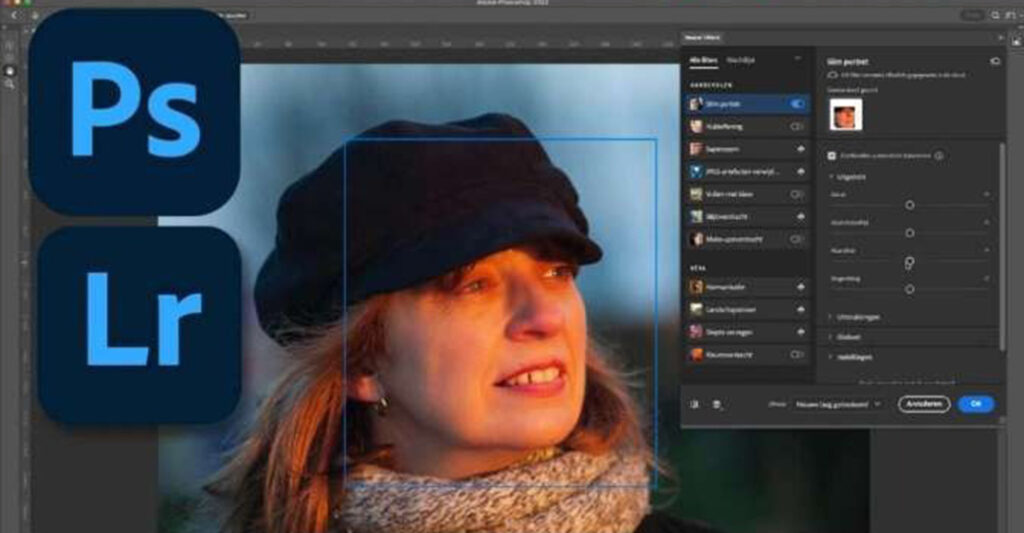Viewport: 1024px width, 533px height.
Task: Click the Superzoom row label
Action: (x=722, y=149)
